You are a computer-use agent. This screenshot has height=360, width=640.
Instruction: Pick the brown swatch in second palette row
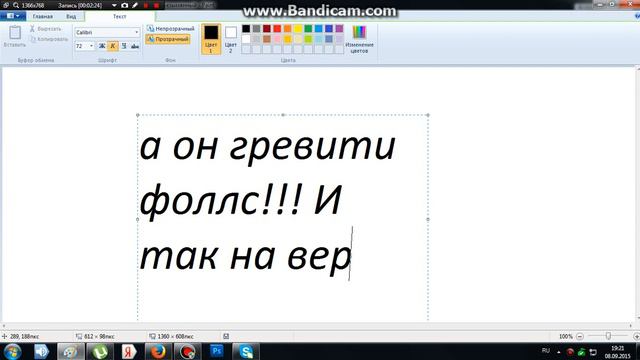coord(267,39)
